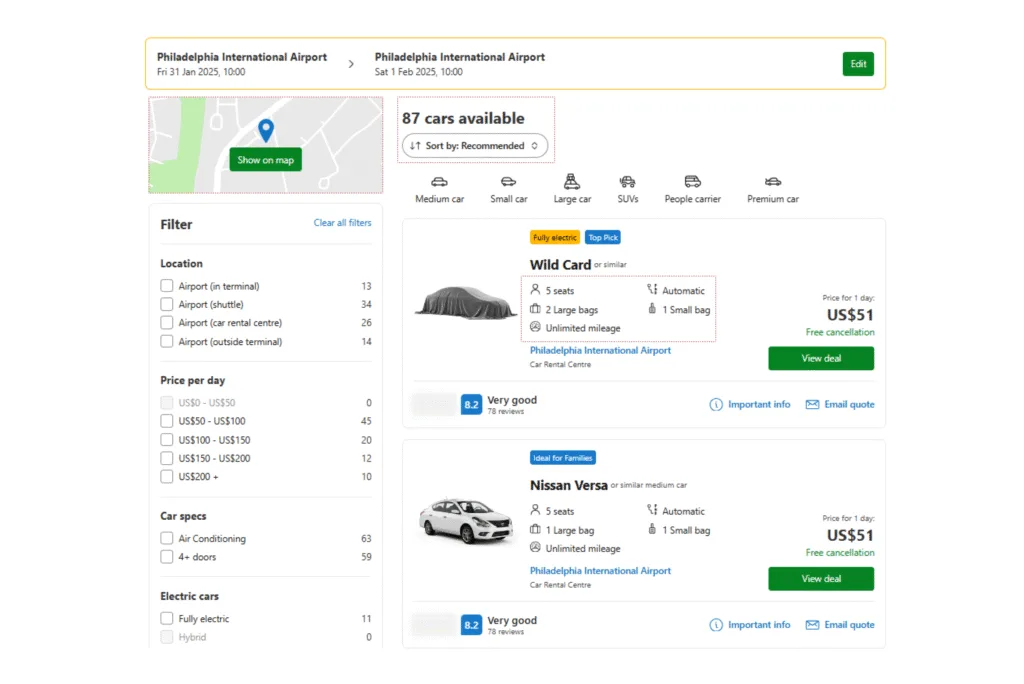Screen dimensions: 1024x684
Task: Click the Show on map button
Action: [264, 160]
